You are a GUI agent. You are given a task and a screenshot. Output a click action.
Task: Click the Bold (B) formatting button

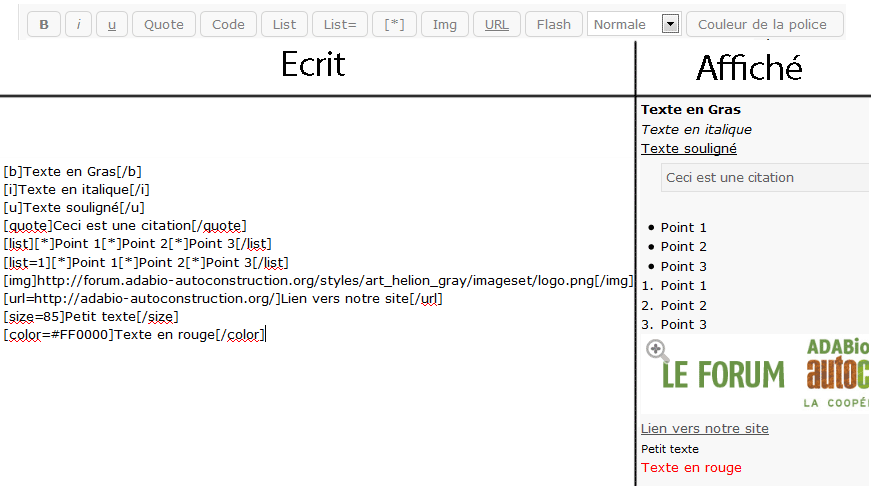[x=44, y=24]
